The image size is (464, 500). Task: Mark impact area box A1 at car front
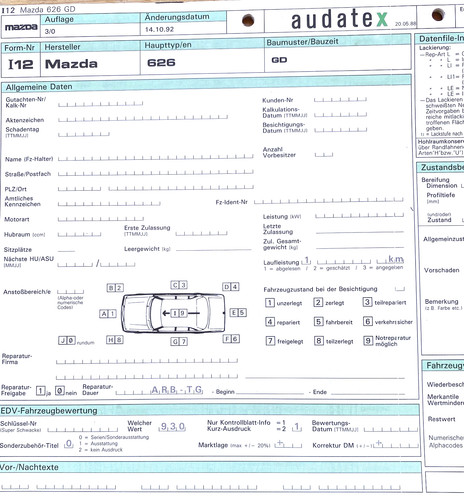[x=108, y=314]
